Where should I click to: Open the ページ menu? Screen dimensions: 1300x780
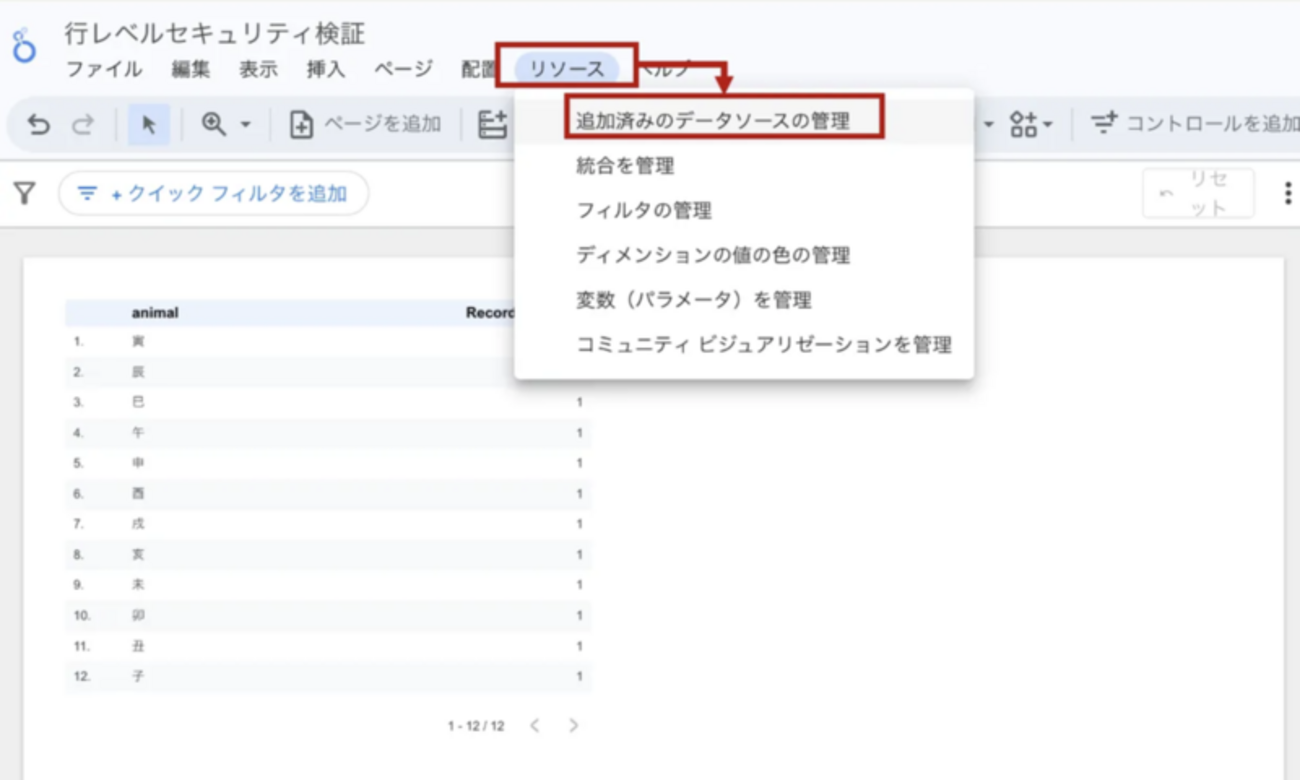click(x=403, y=69)
